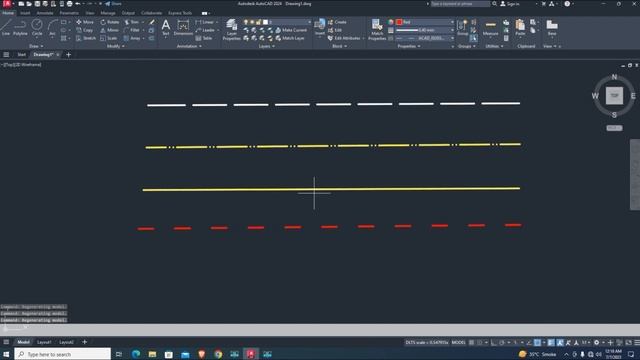Select the Circle tool

[37, 28]
